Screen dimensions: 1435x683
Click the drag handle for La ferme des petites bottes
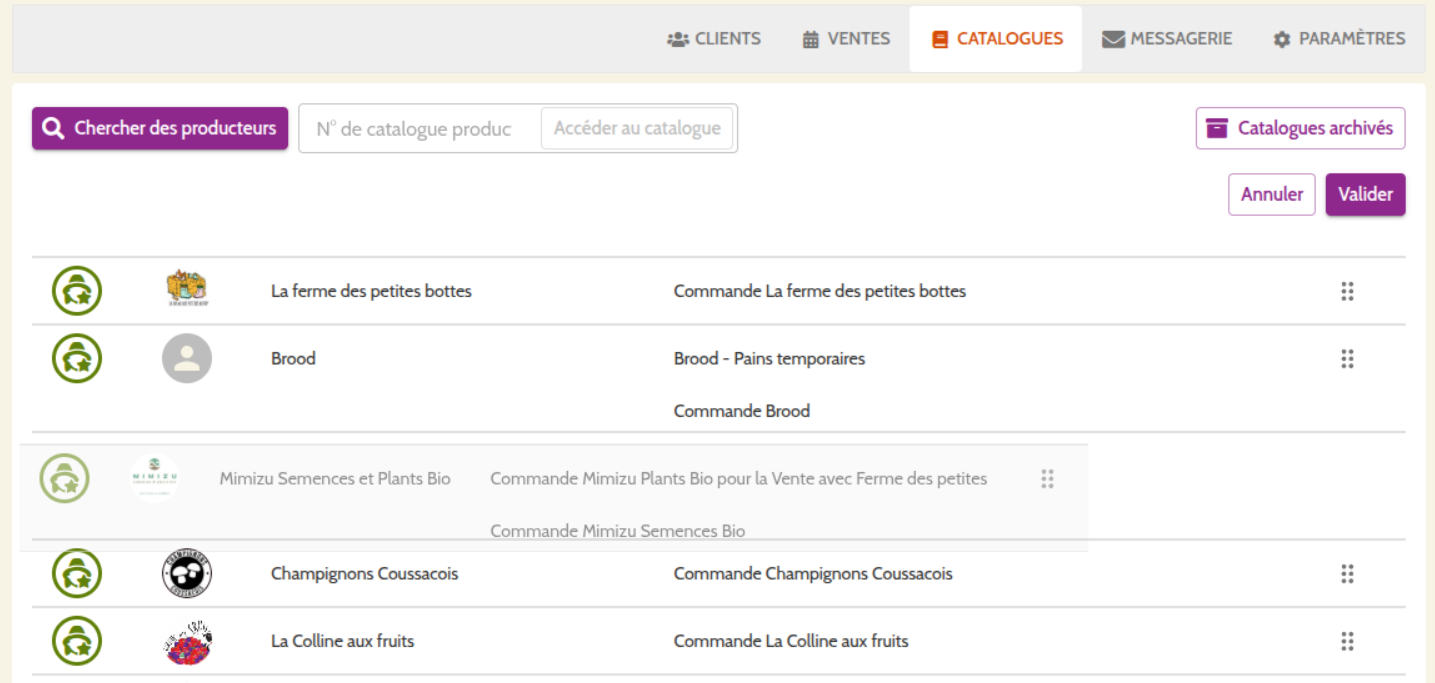pyautogui.click(x=1347, y=291)
